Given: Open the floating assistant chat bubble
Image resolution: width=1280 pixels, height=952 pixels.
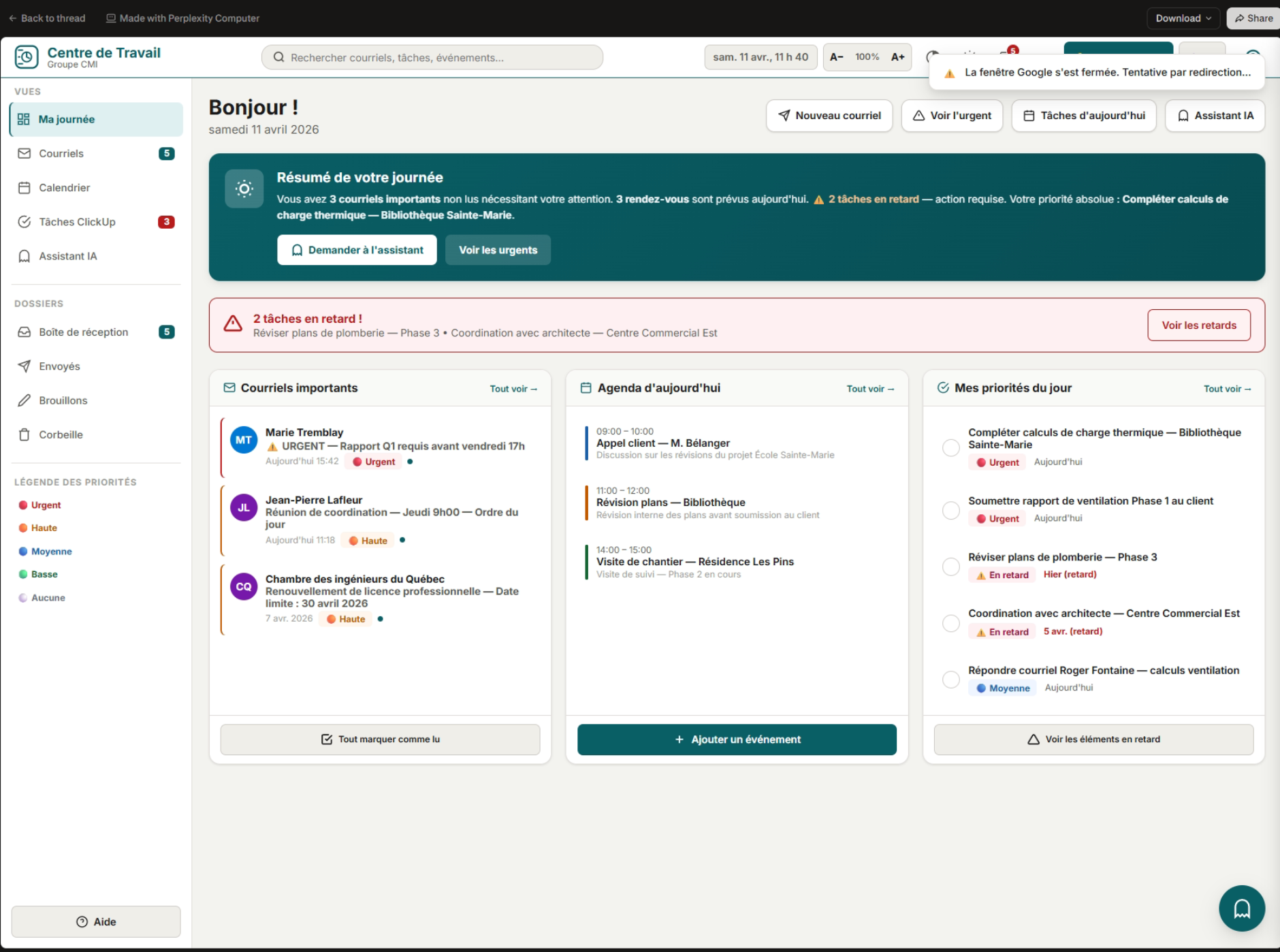Looking at the screenshot, I should click(x=1241, y=908).
